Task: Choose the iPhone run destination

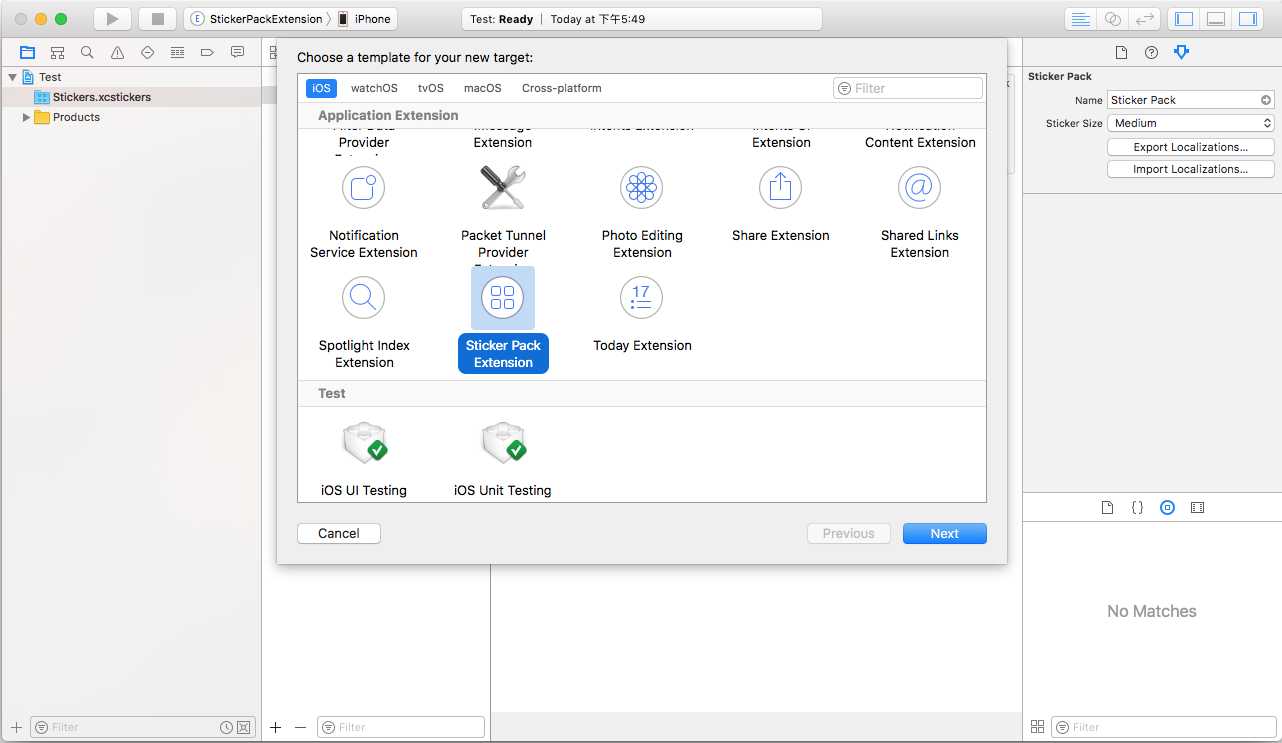Action: tap(365, 19)
